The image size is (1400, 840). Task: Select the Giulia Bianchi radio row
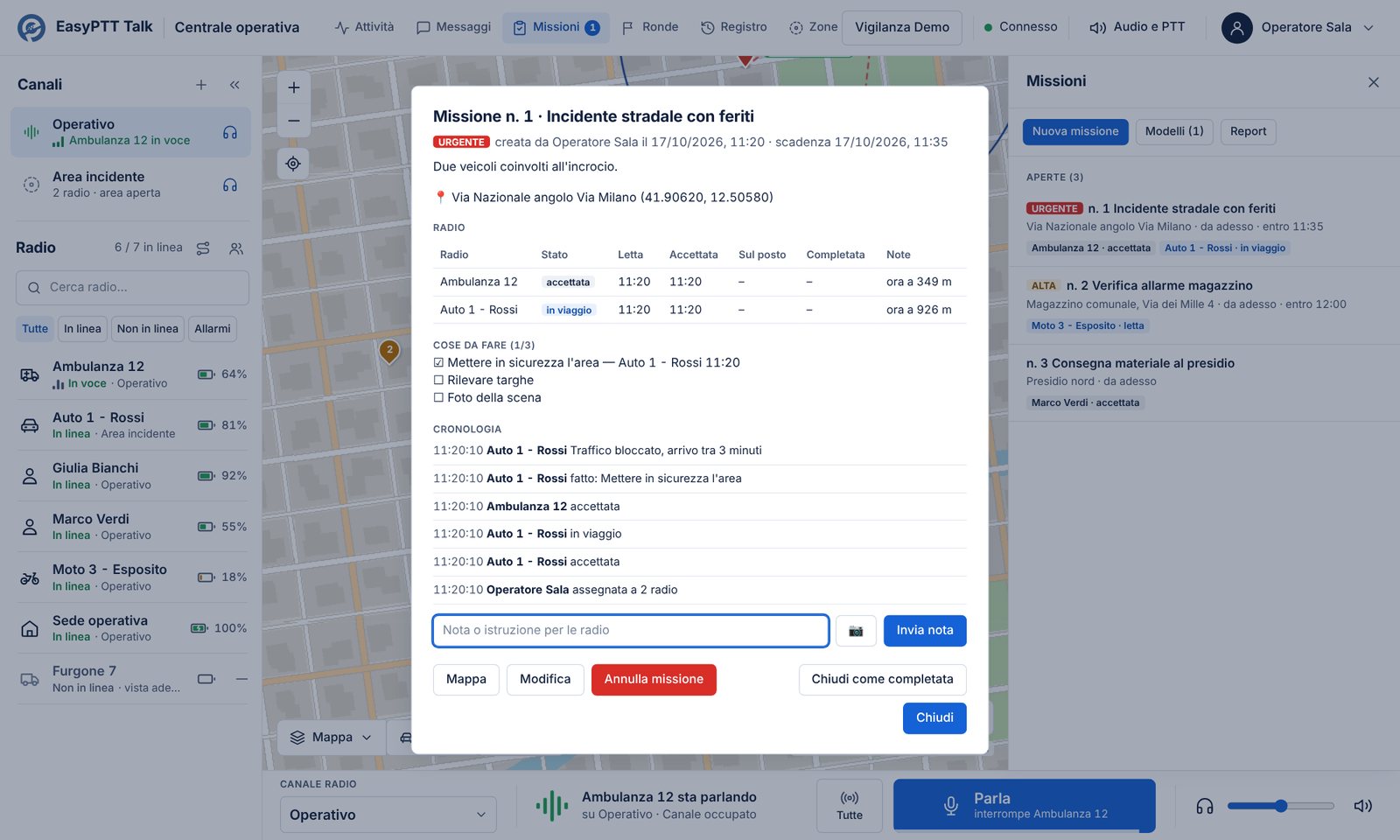point(132,476)
